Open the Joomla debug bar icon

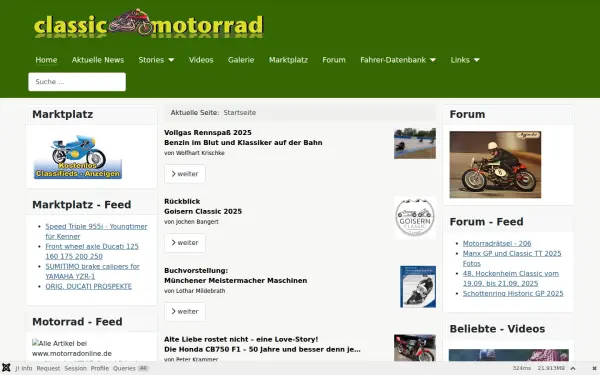[6, 368]
